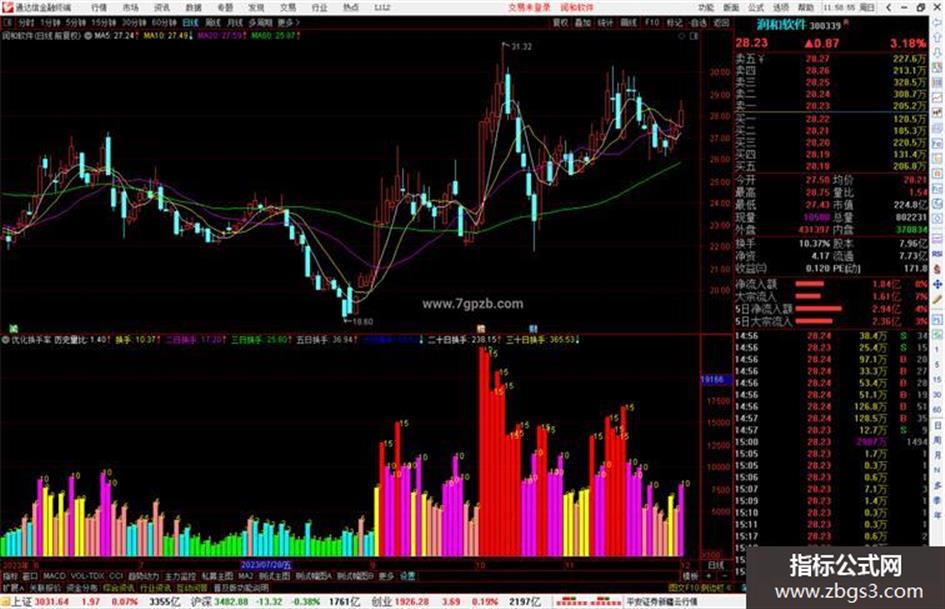Open the 帮助 menu at top right
Viewport: 945px width, 609px height.
pos(806,7)
